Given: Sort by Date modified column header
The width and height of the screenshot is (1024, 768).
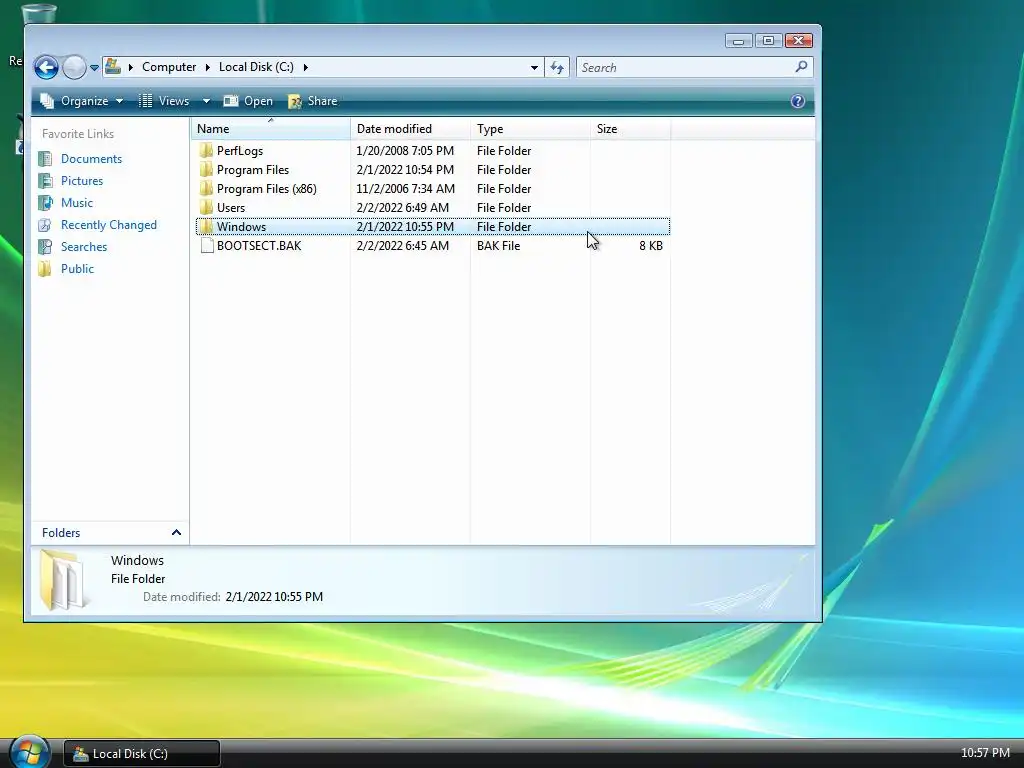Looking at the screenshot, I should 410,129.
